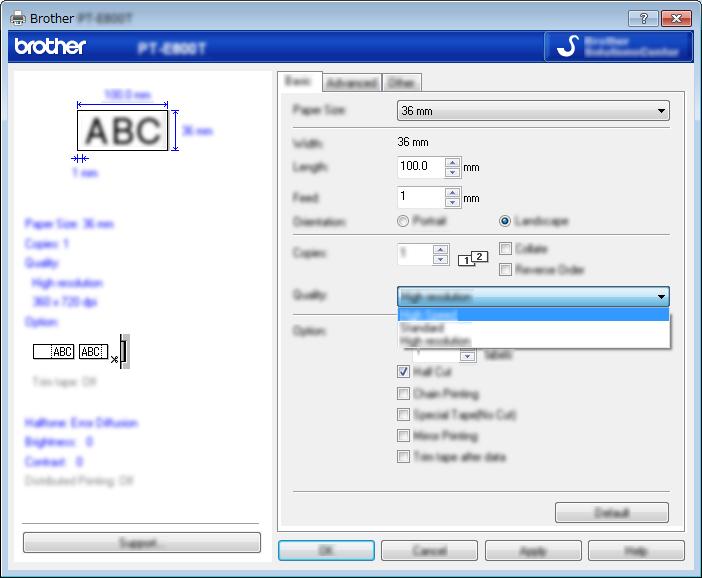Enable the Collate checkbox

point(505,248)
